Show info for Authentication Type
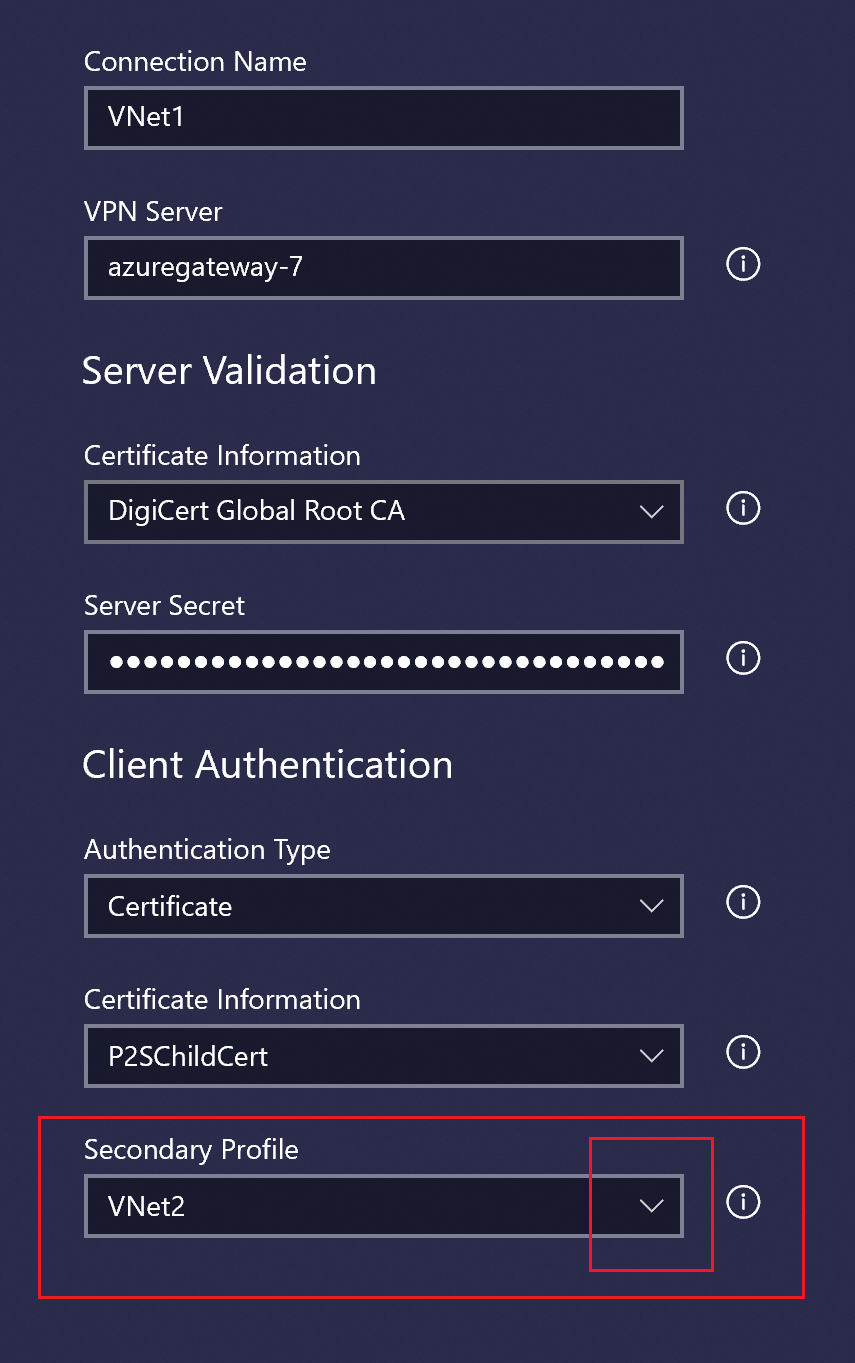855x1363 pixels. coord(743,902)
